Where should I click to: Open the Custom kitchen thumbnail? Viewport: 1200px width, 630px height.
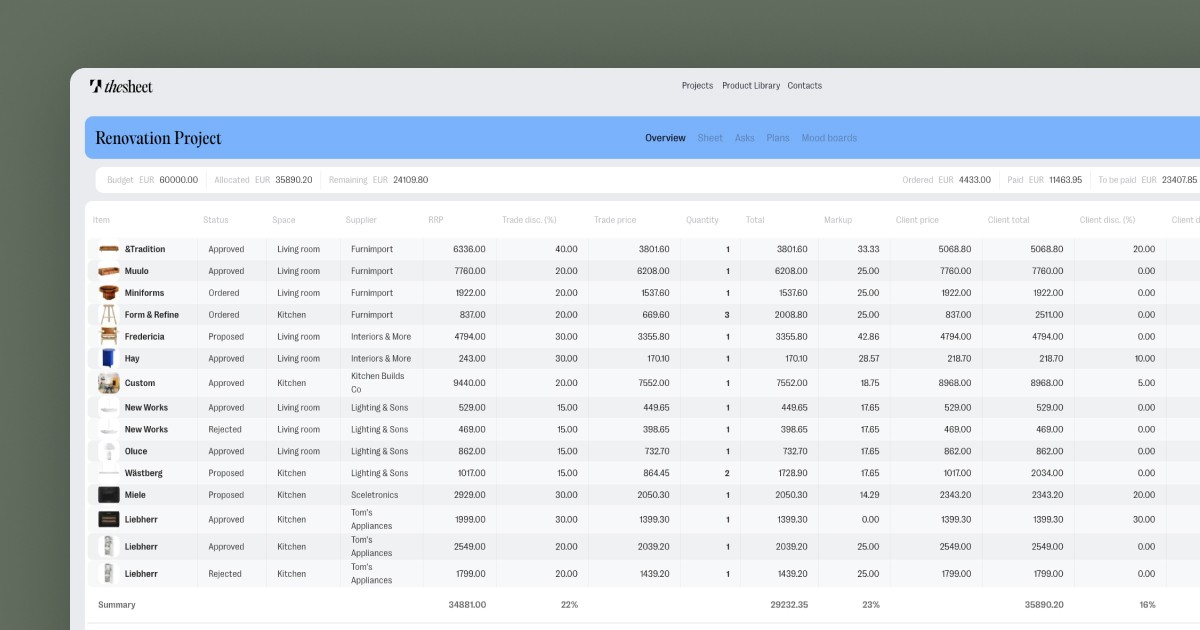(109, 383)
